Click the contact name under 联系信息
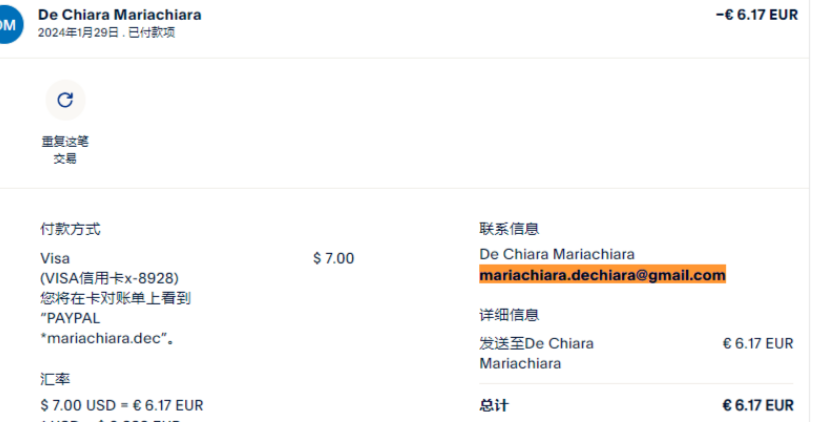This screenshot has height=422, width=827. point(557,254)
